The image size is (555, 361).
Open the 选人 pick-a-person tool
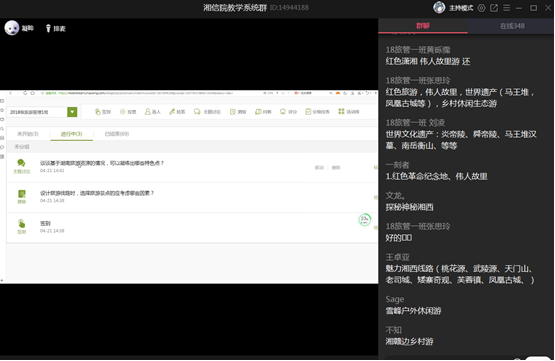point(153,112)
